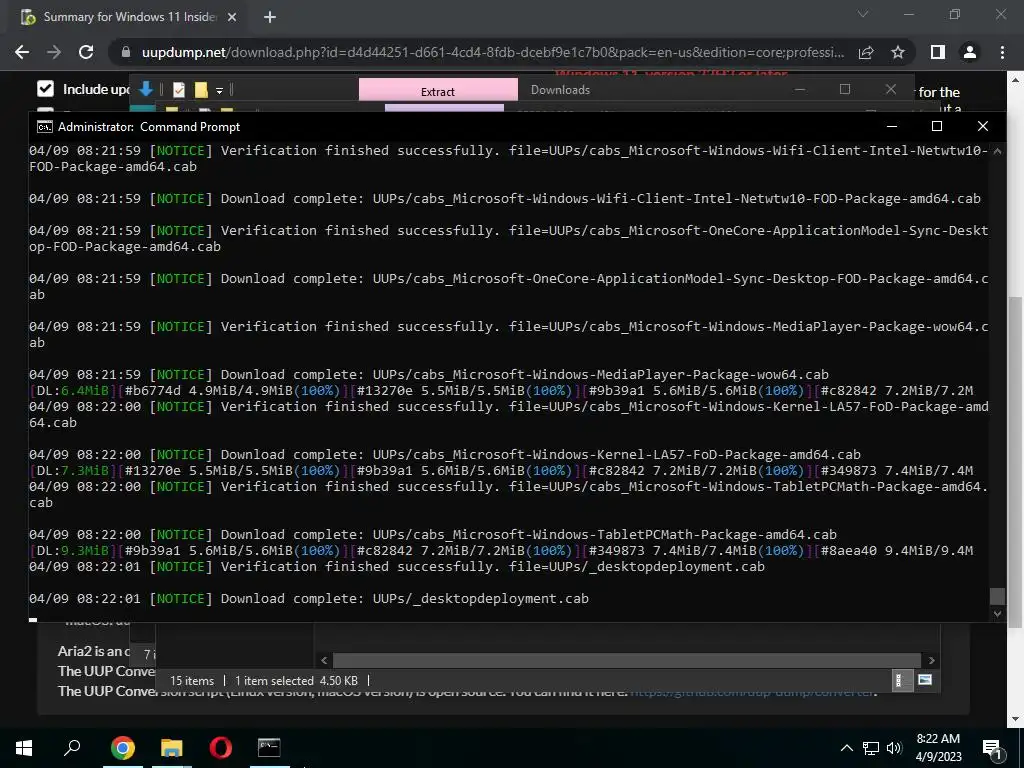This screenshot has height=768, width=1024.
Task: Open a new Chrome tab
Action: click(x=270, y=17)
